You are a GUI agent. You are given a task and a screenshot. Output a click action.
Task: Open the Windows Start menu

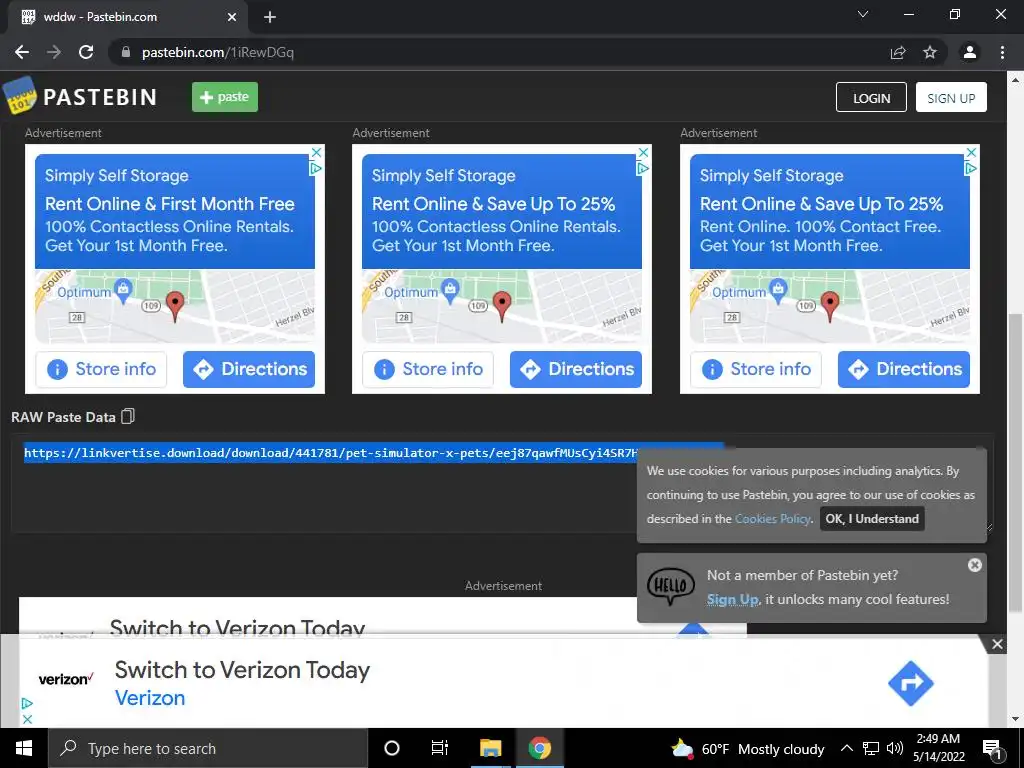click(24, 748)
